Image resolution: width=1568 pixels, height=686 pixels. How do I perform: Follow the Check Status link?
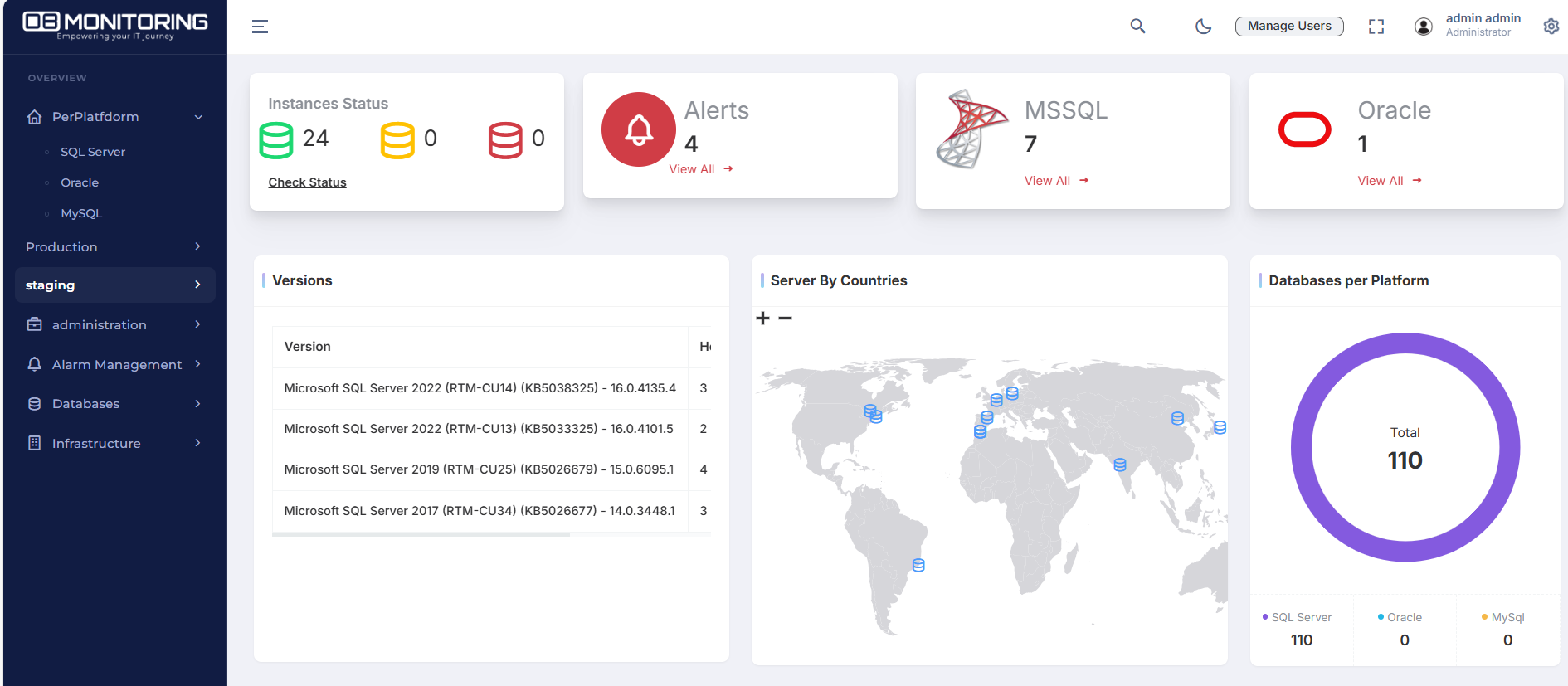[x=307, y=182]
